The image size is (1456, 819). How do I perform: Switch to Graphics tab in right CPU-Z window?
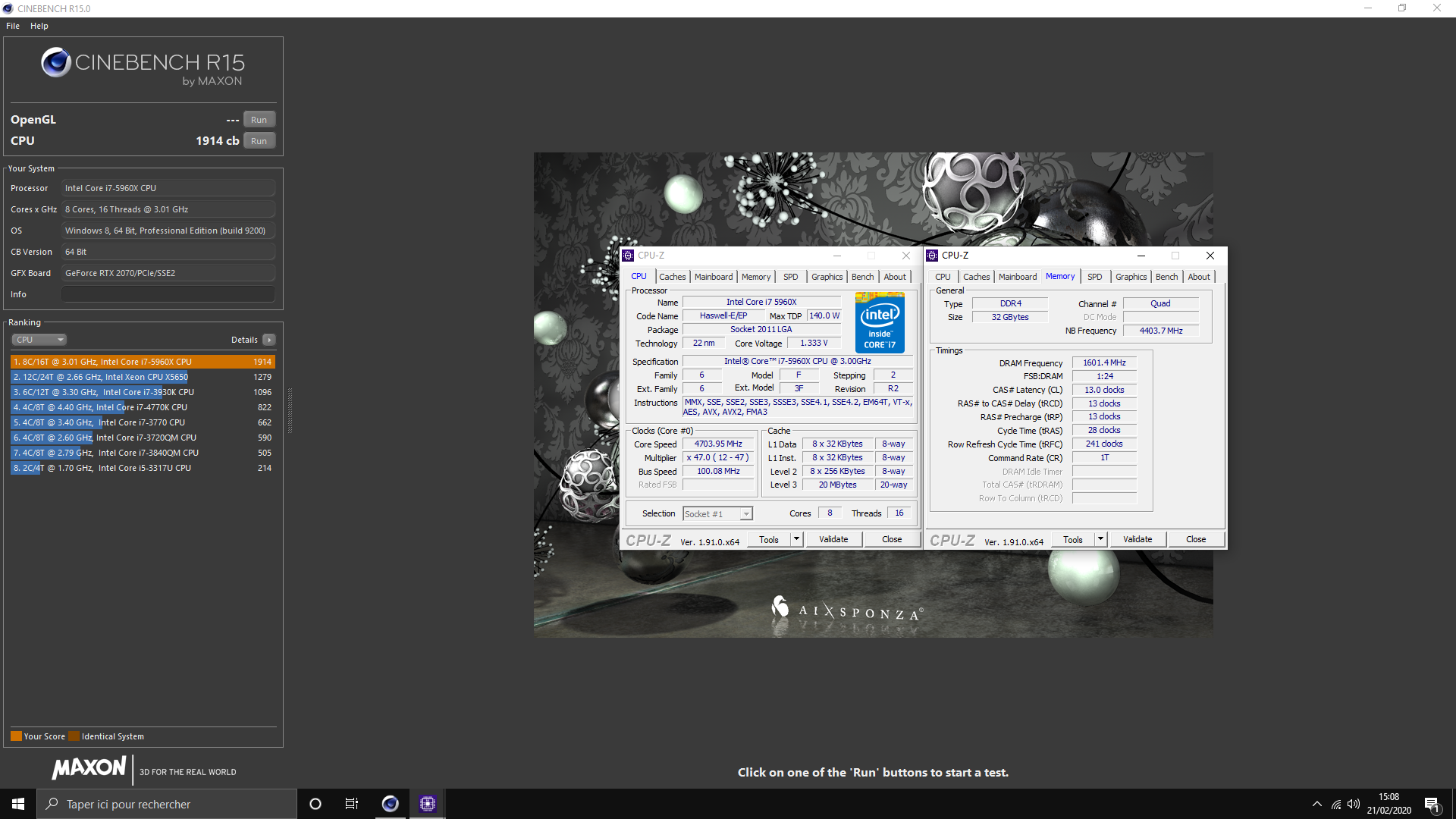pyautogui.click(x=1131, y=277)
